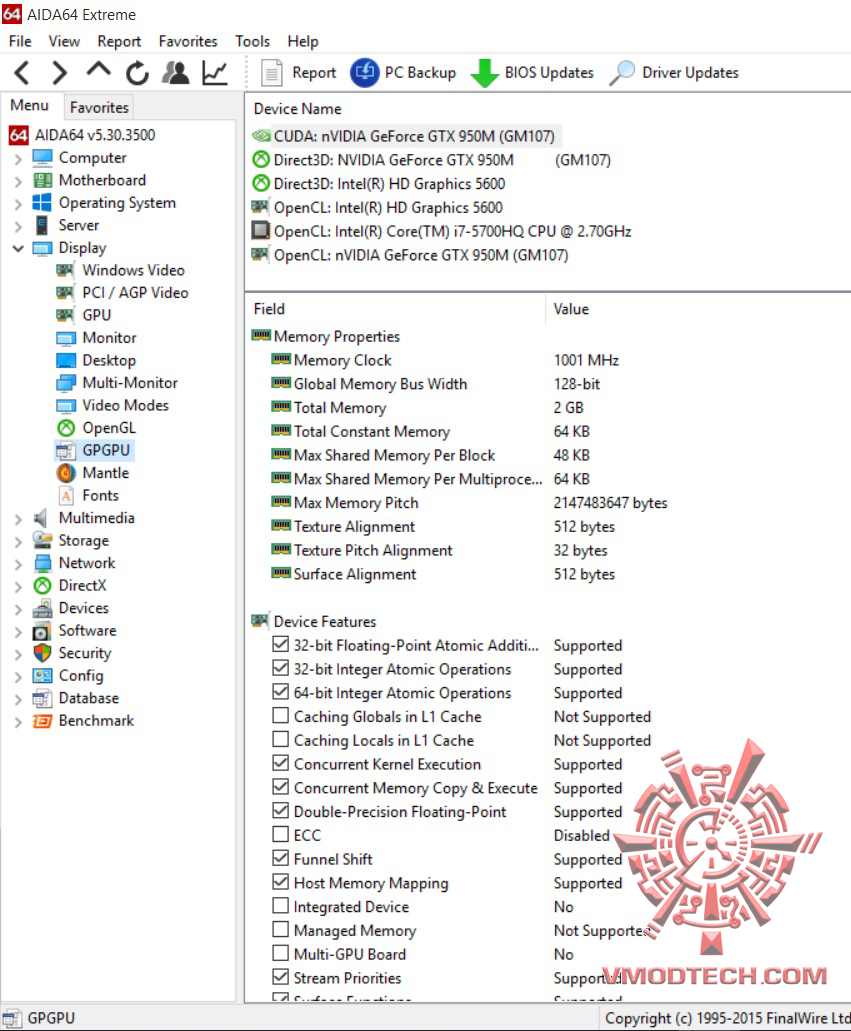Open the user manager people icon
Viewport: 851px width, 1031px height.
[176, 72]
